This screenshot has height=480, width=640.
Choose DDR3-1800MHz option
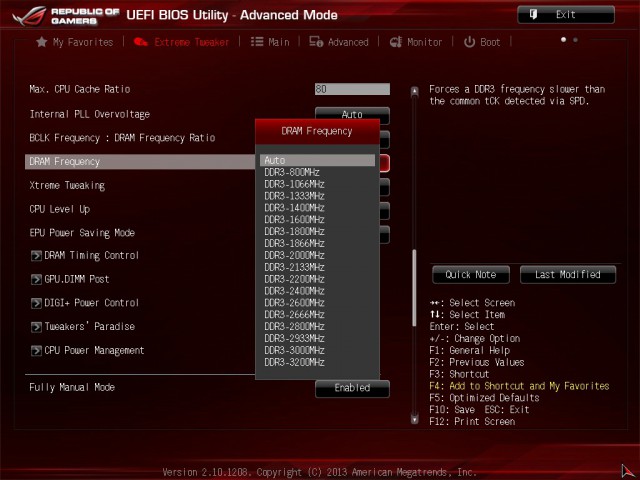[x=317, y=231]
